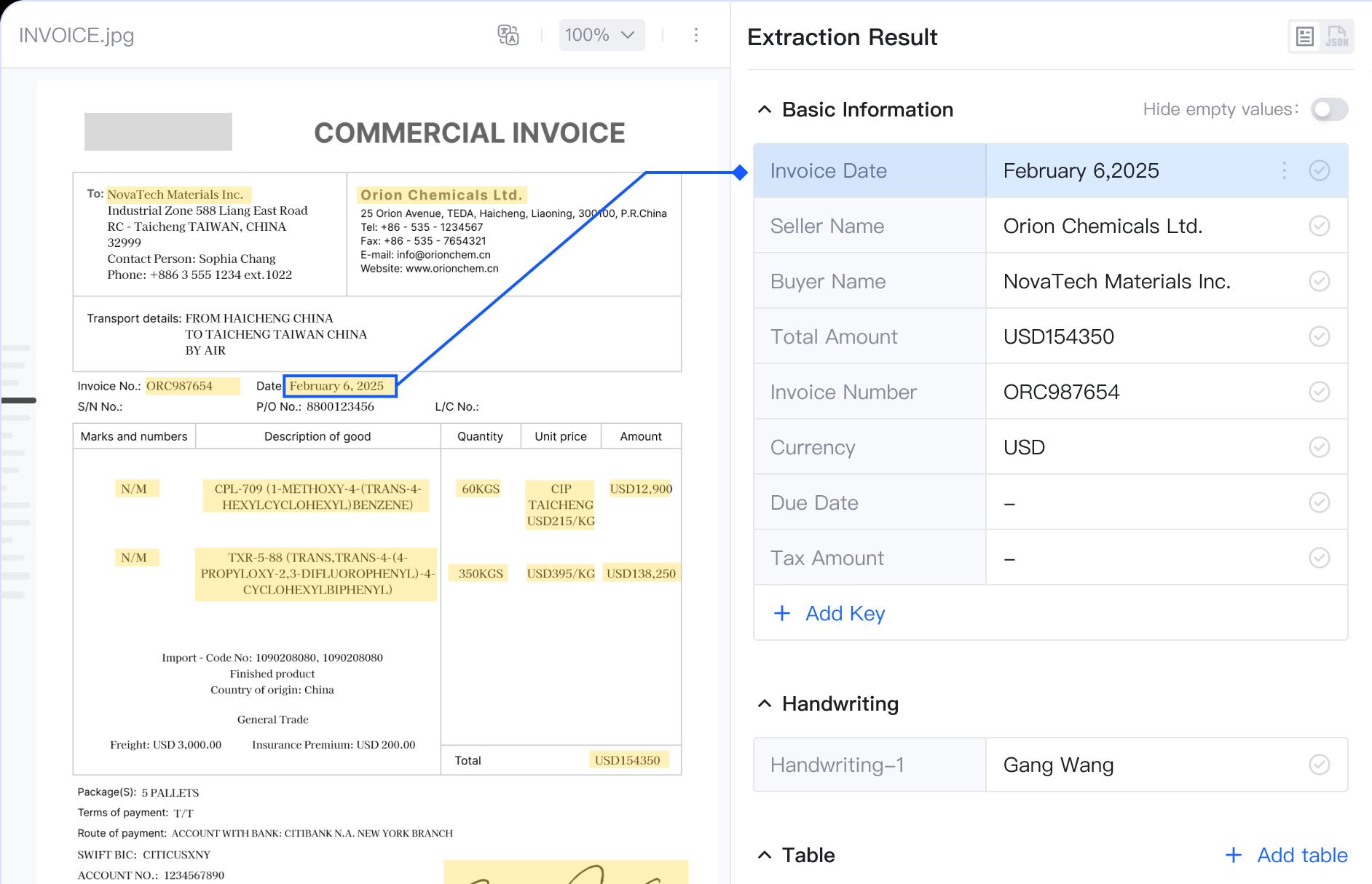The height and width of the screenshot is (884, 1372).
Task: Click highlighted unit price USD395/KG
Action: click(561, 573)
